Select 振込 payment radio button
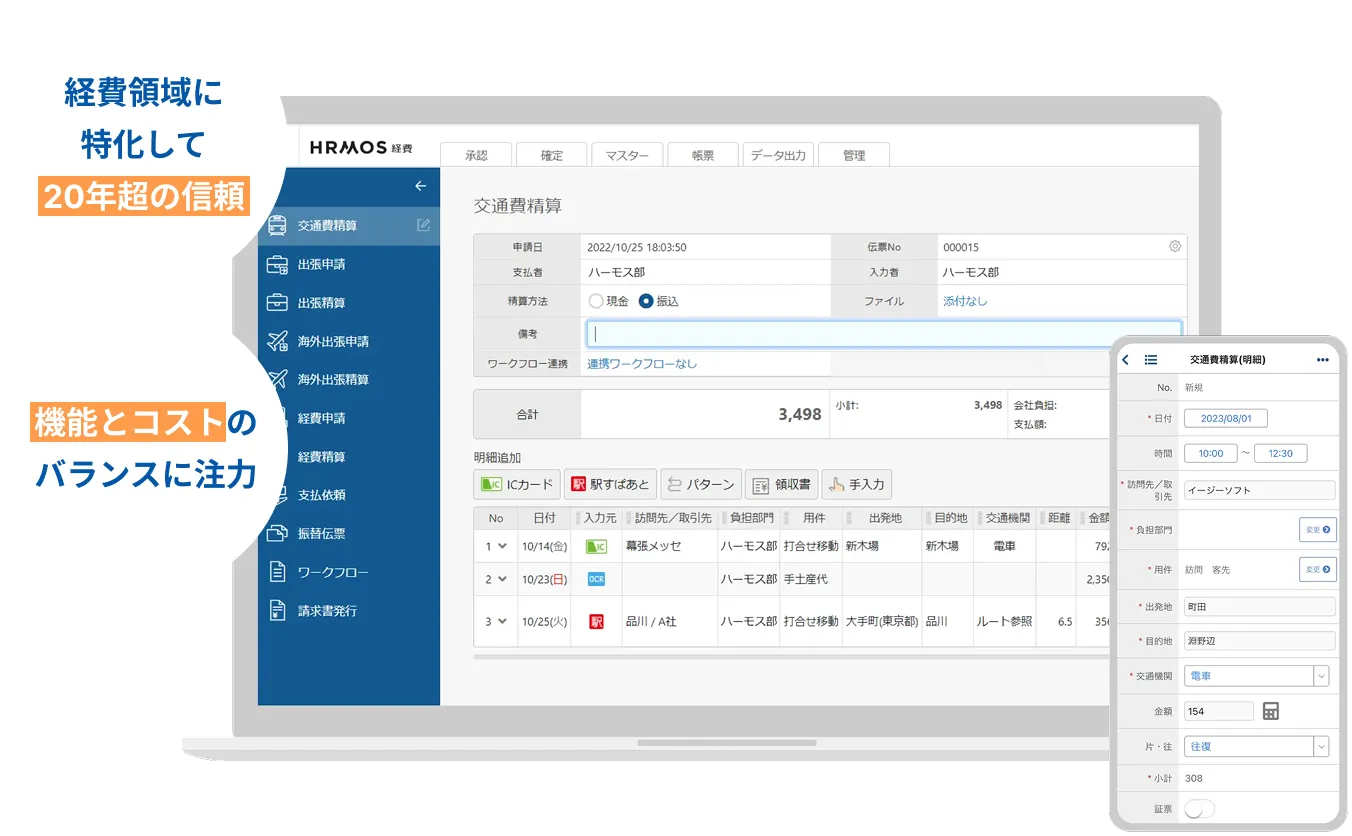This screenshot has height=836, width=1352. 646,301
